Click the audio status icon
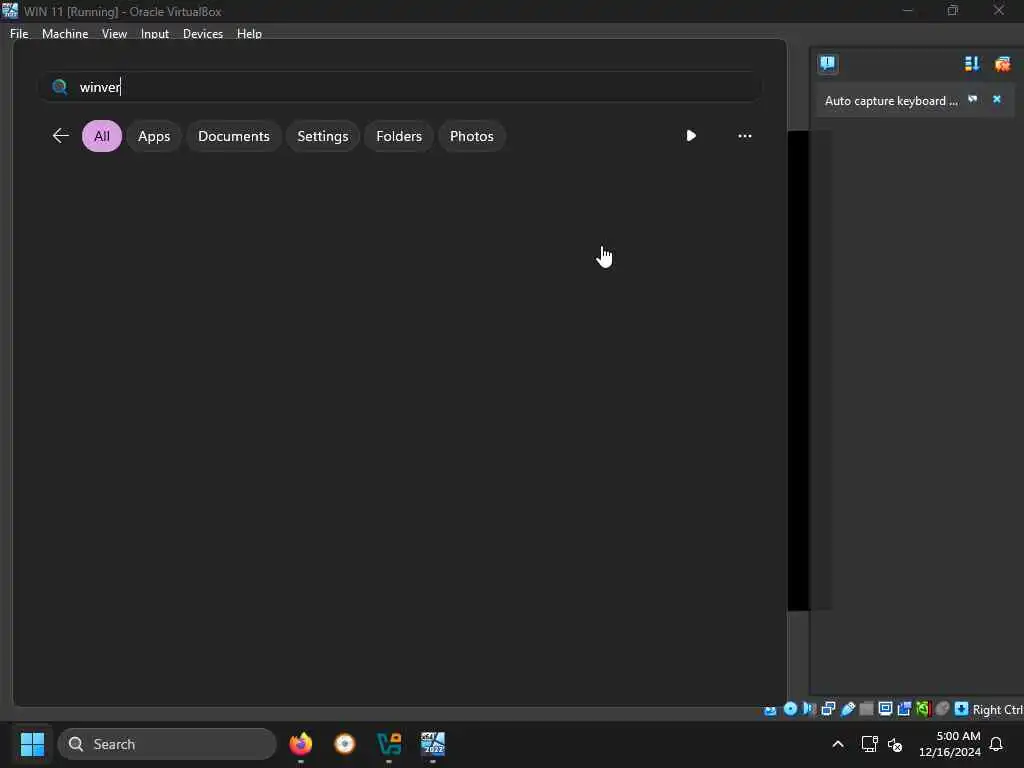The height and width of the screenshot is (768, 1024). tap(809, 709)
